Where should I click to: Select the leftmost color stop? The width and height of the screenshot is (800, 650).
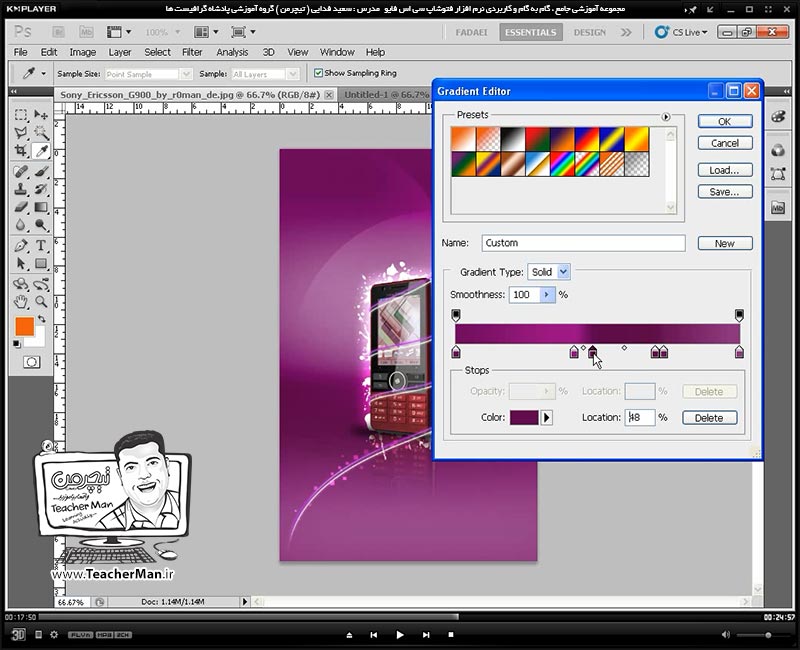click(456, 352)
